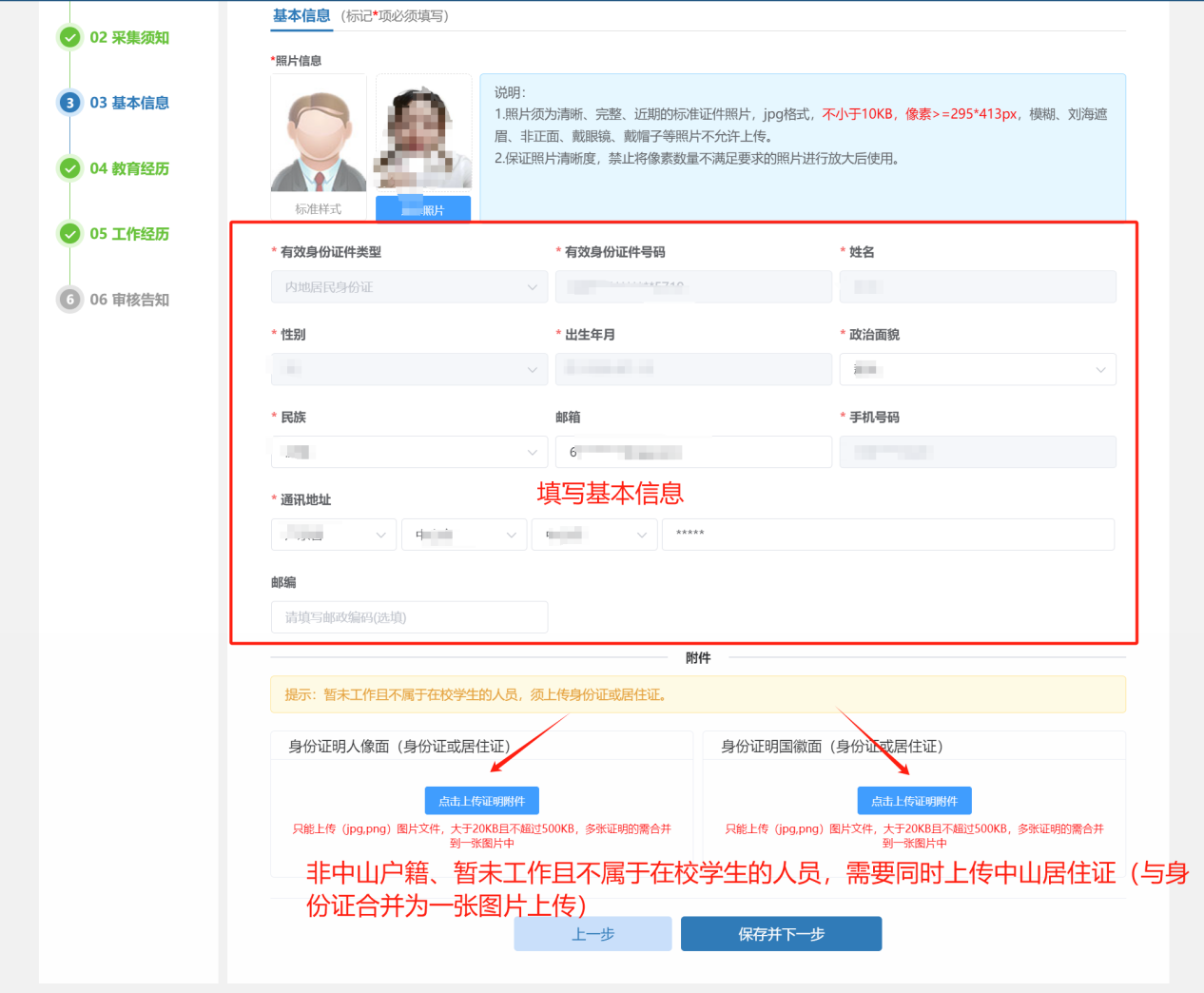The image size is (1204, 993).
Task: Click the 保存并下一步 button
Action: click(x=781, y=934)
